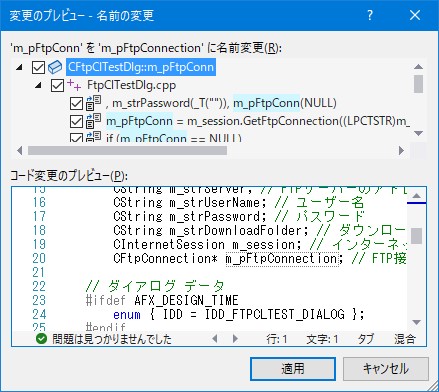Click the キャンセル cancel button
439x392 pixels.
(386, 369)
